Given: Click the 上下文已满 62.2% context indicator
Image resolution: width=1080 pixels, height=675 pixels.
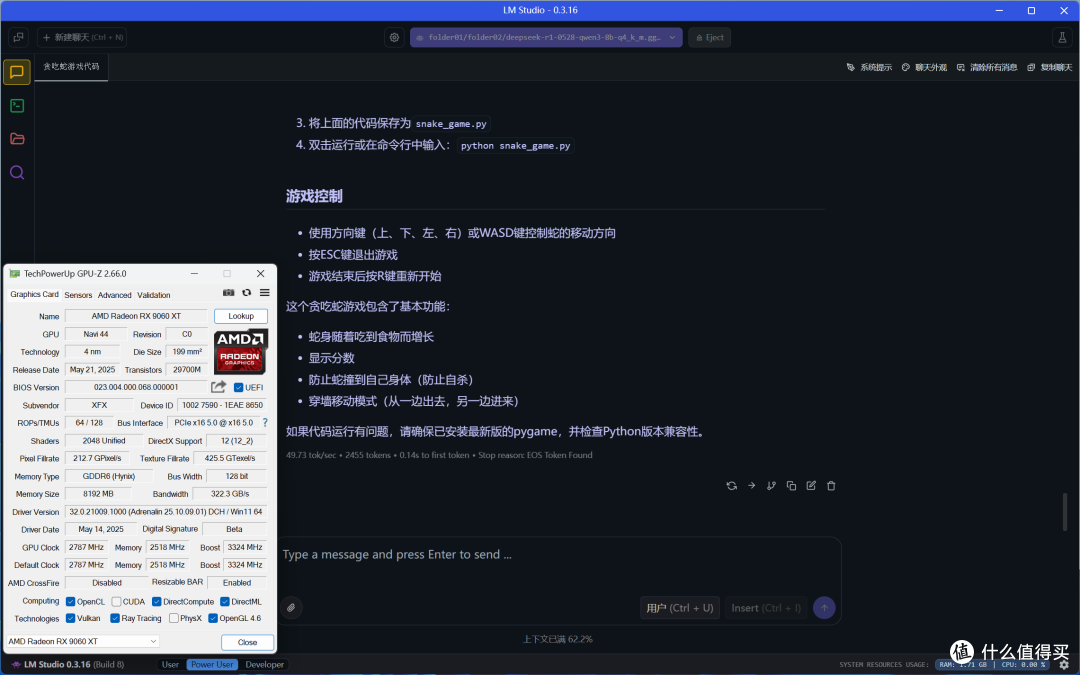Looking at the screenshot, I should point(558,639).
